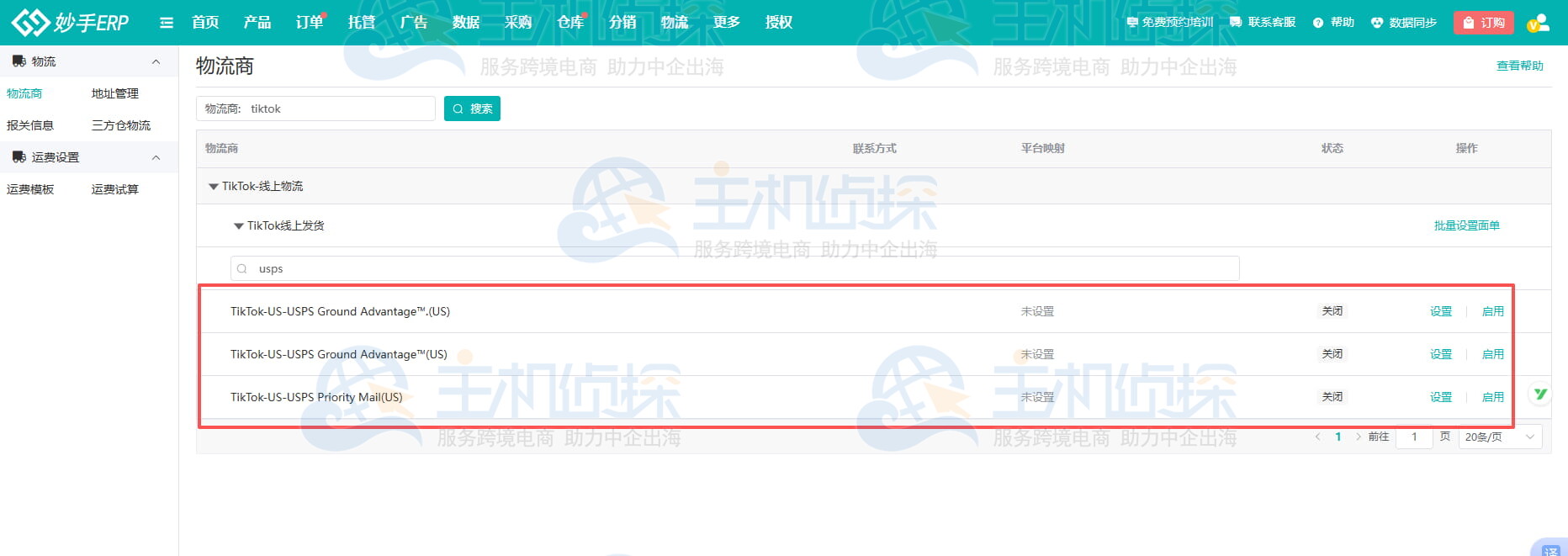
Task: Click 设置 for Ground Advantage™(US) row
Action: 1441,354
